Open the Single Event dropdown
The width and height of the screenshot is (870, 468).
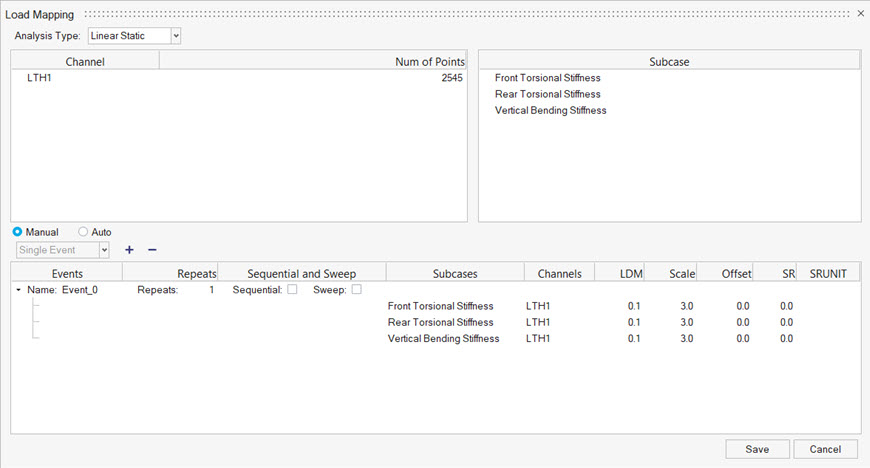[x=63, y=250]
